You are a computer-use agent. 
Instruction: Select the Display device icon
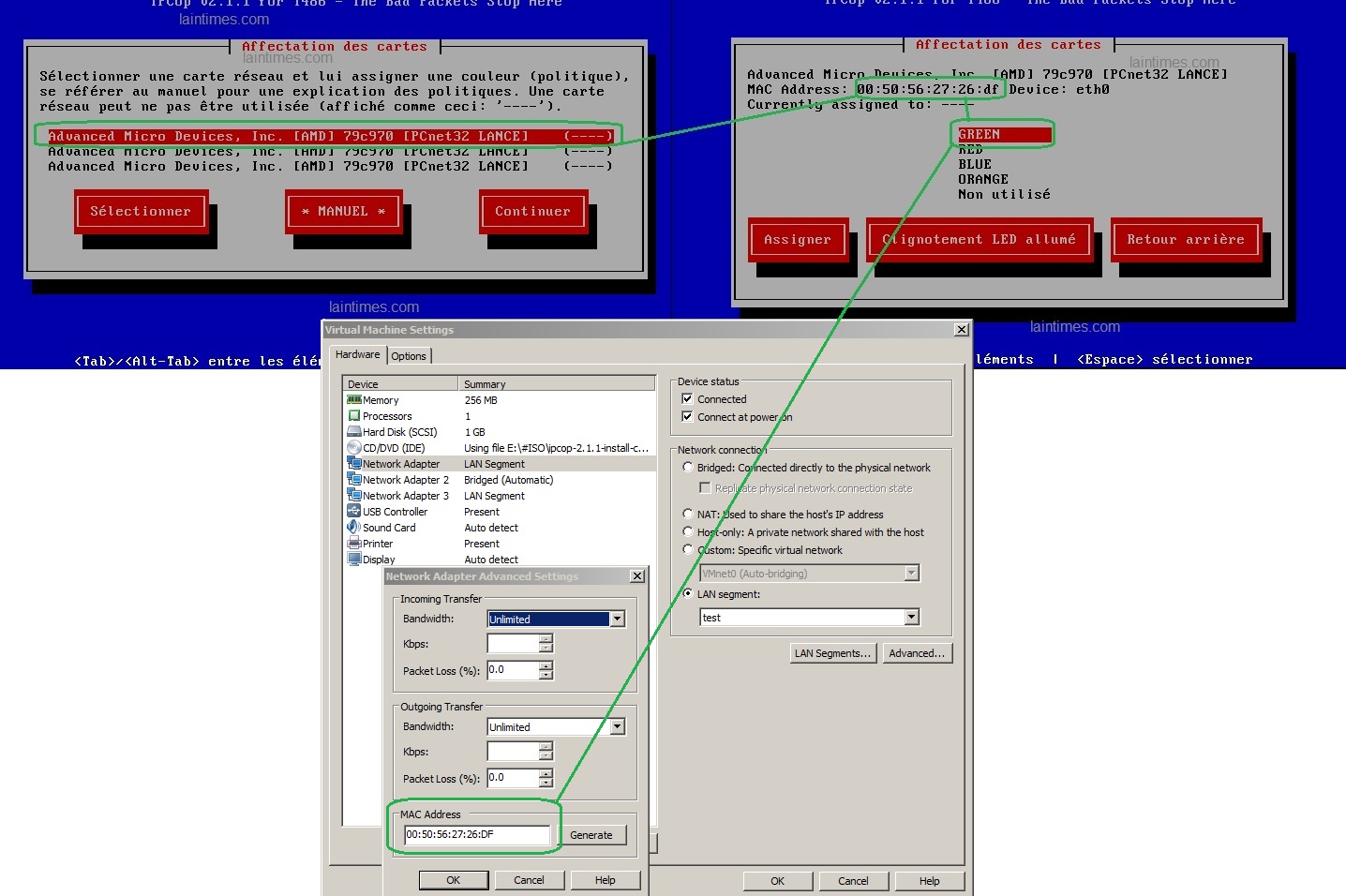pyautogui.click(x=354, y=560)
